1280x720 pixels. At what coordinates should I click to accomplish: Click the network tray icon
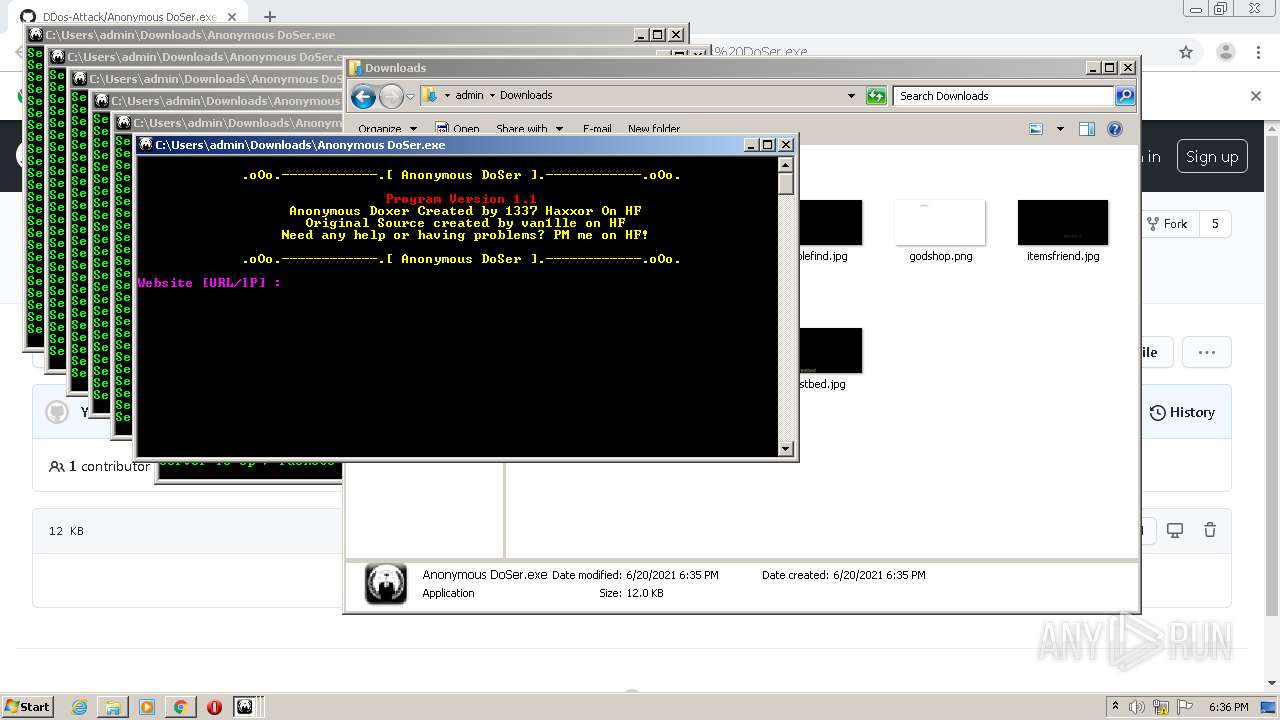1159,707
